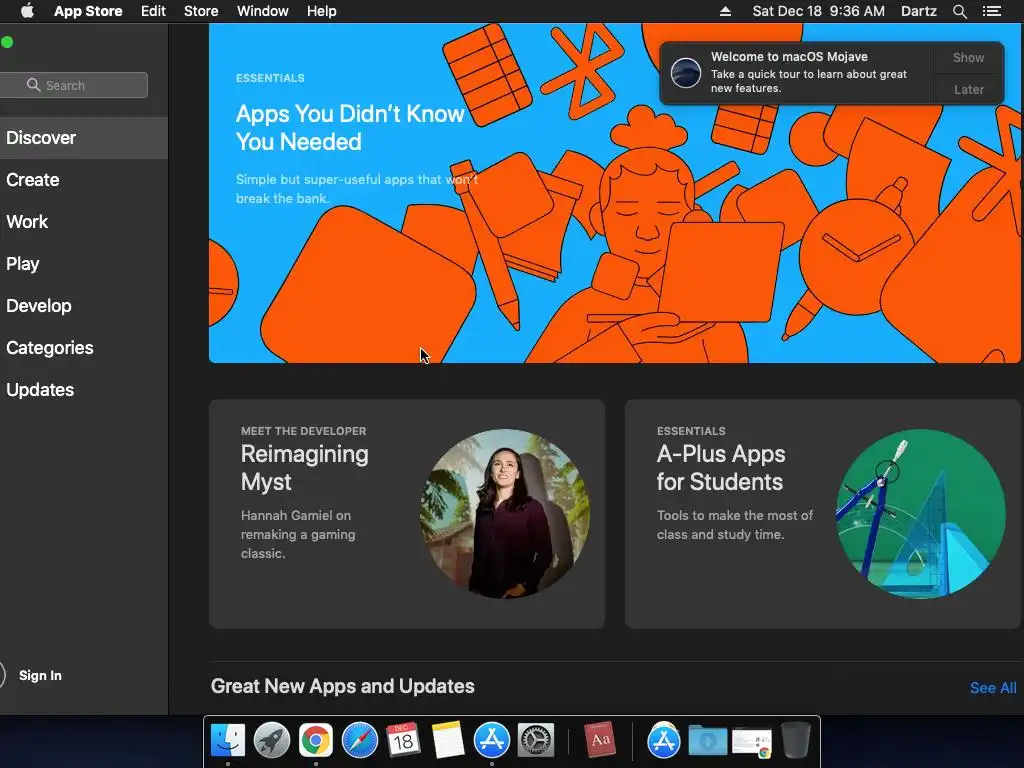Image resolution: width=1024 pixels, height=768 pixels.
Task: Open the A-Plus Apps for Students card
Action: (x=823, y=514)
